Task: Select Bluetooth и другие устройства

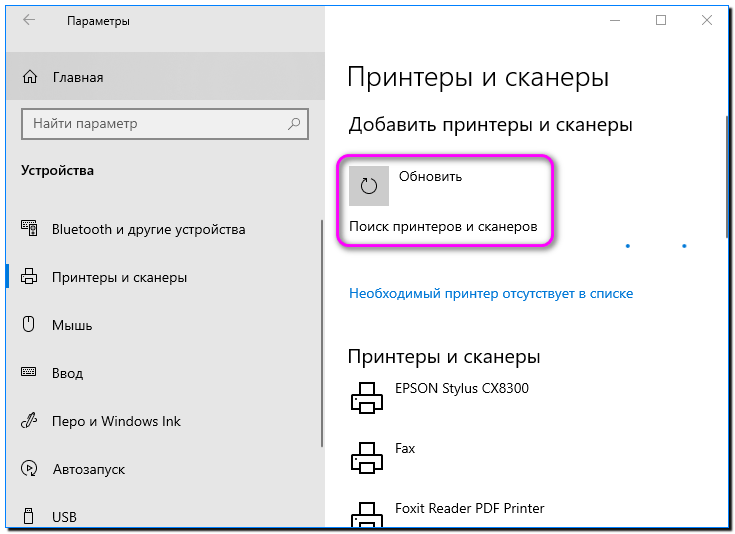Action: coord(148,229)
